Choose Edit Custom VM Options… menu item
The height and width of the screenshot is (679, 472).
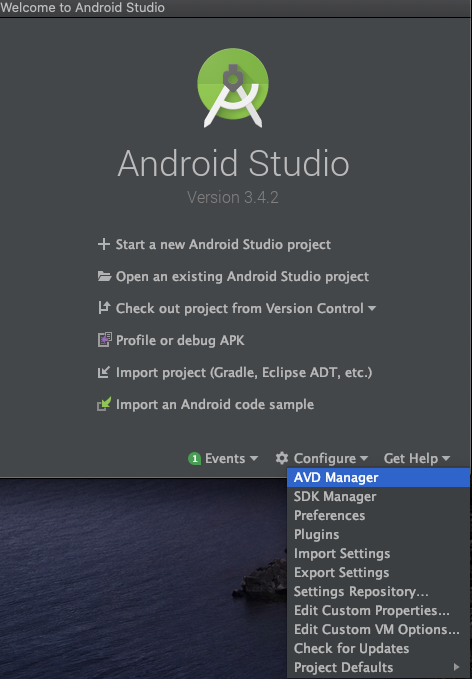click(x=378, y=630)
